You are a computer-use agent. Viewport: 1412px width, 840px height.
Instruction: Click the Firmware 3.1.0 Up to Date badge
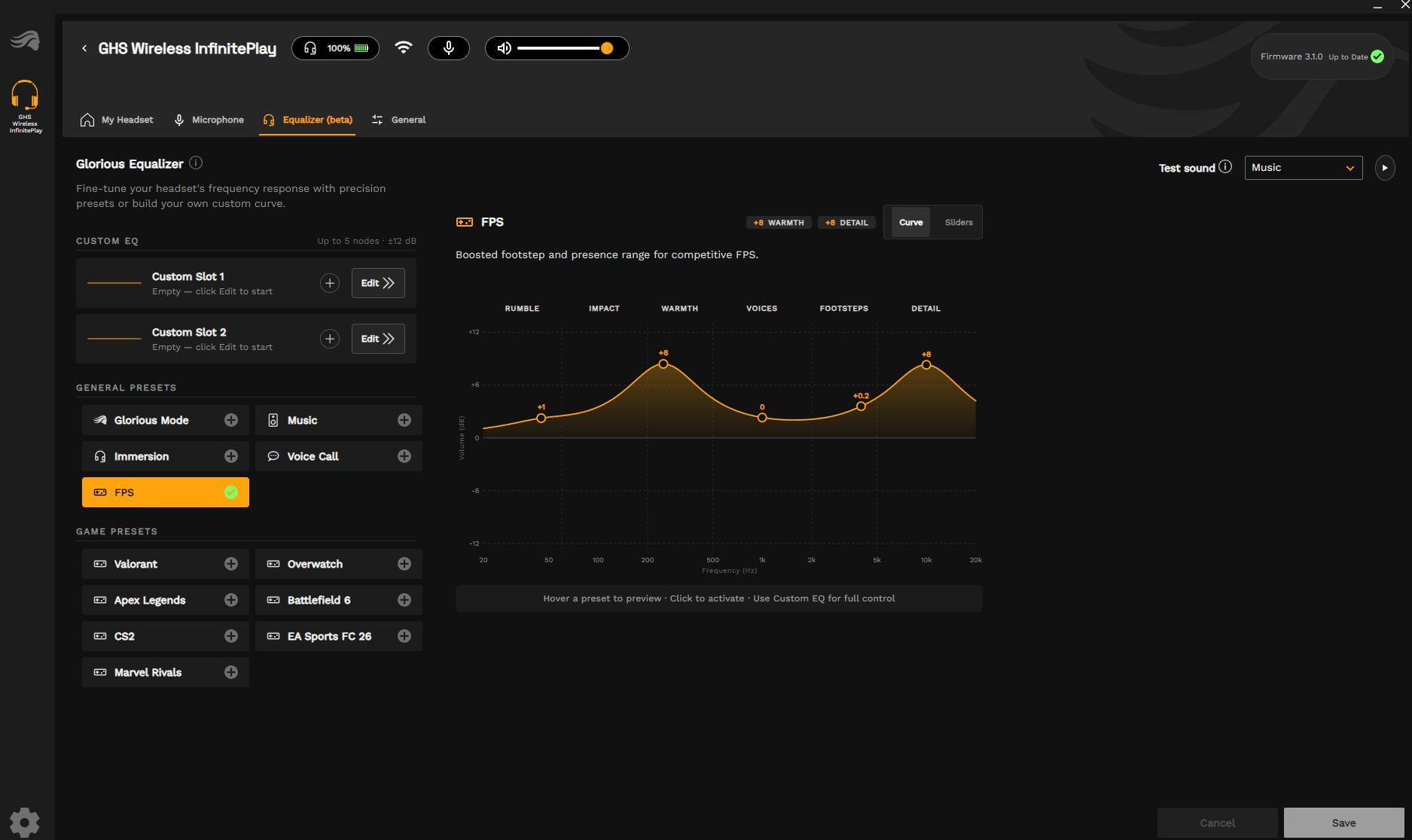pos(1322,56)
